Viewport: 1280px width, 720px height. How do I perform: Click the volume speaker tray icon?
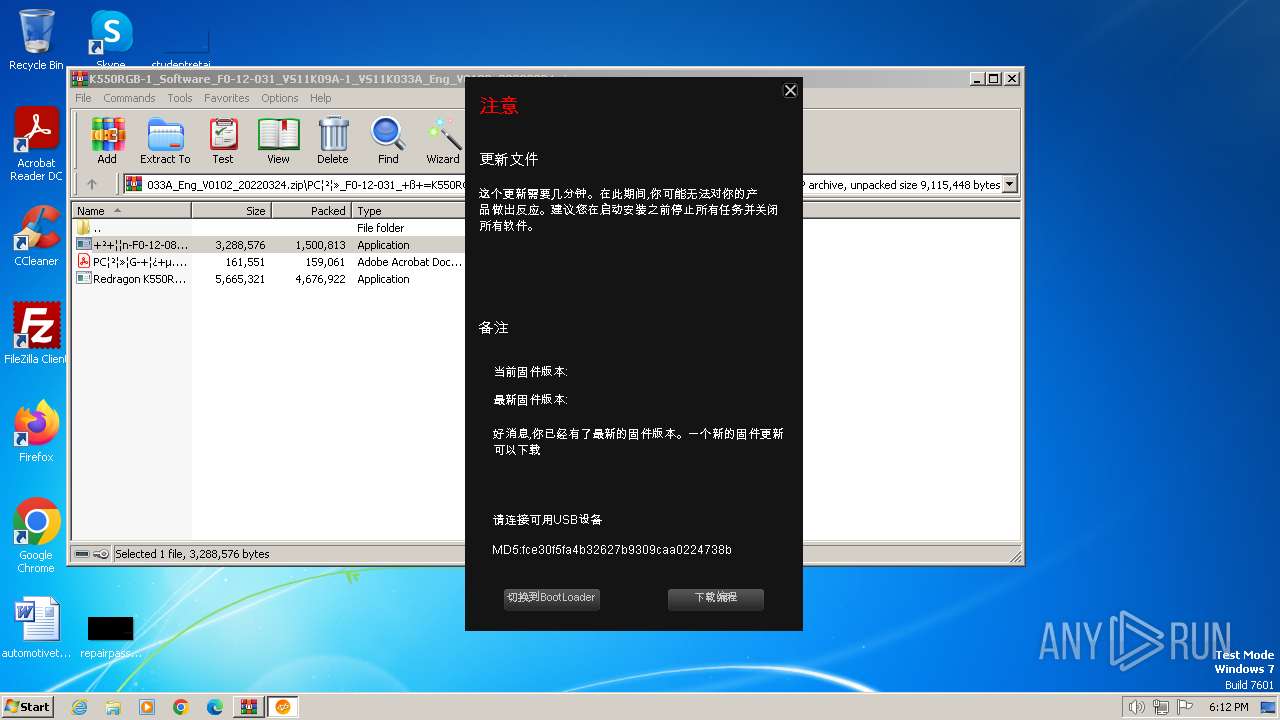1136,707
